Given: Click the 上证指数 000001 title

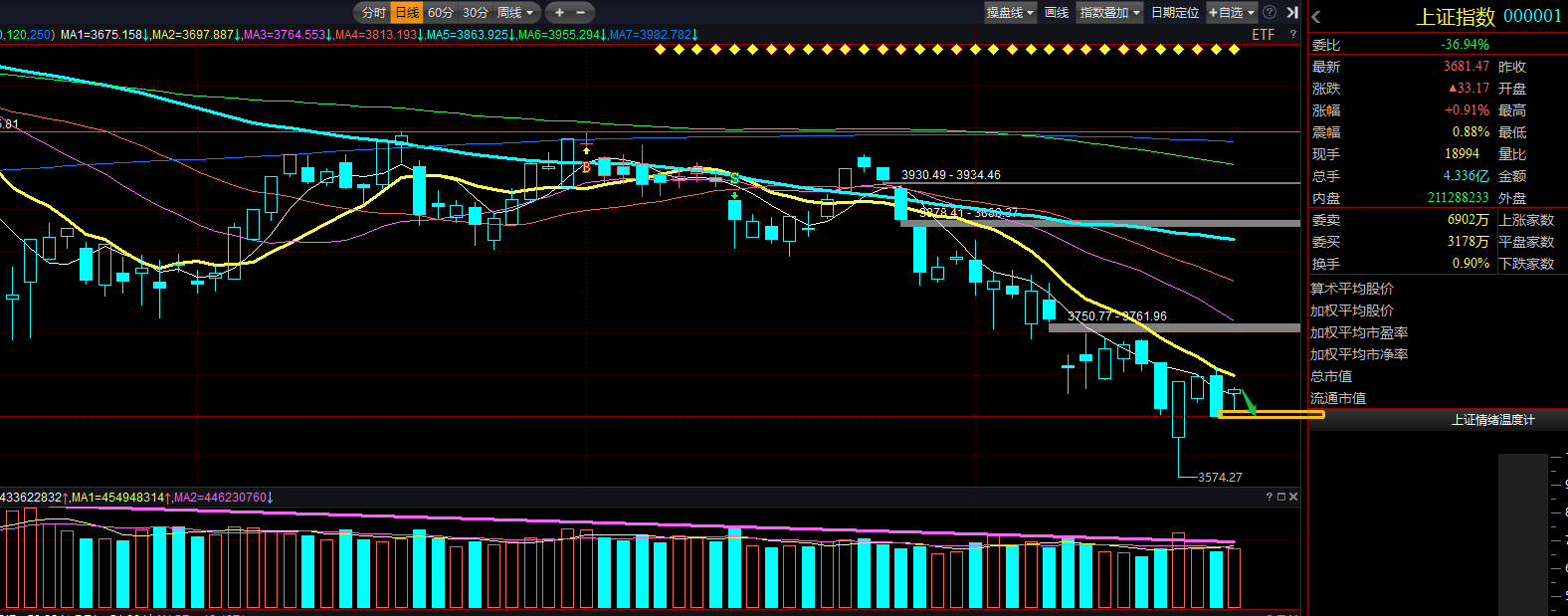Looking at the screenshot, I should point(1488,16).
